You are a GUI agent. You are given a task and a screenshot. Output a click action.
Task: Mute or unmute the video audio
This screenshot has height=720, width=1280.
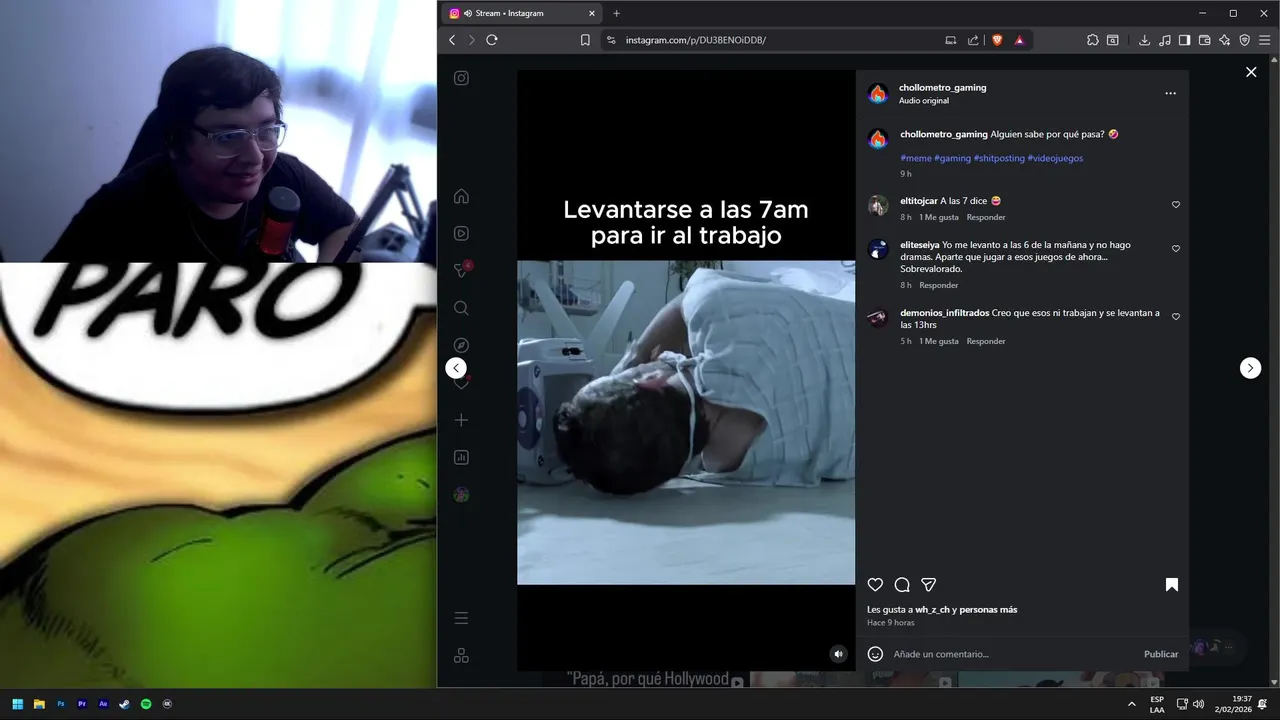(839, 654)
